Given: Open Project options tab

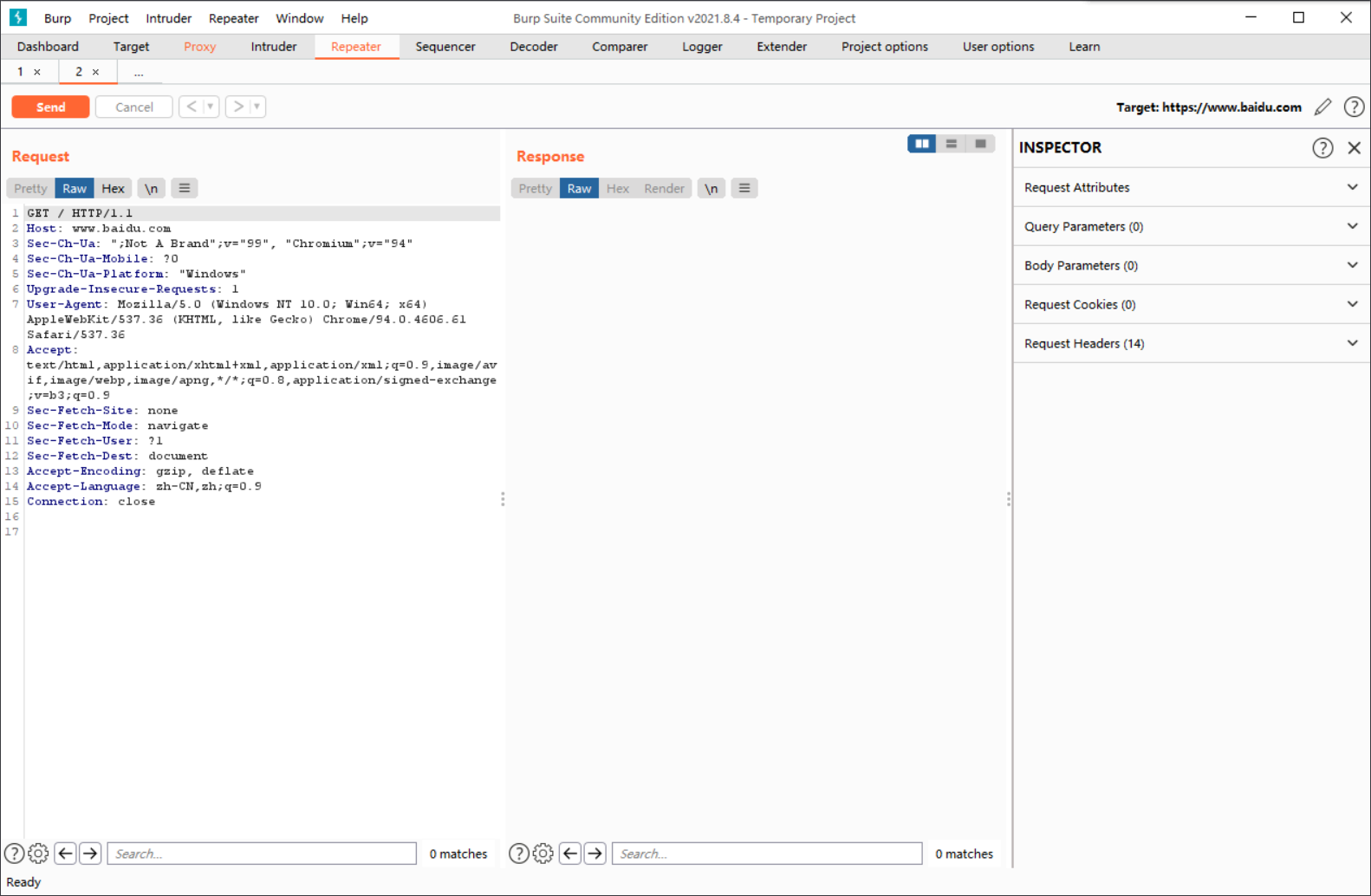Looking at the screenshot, I should tap(885, 47).
